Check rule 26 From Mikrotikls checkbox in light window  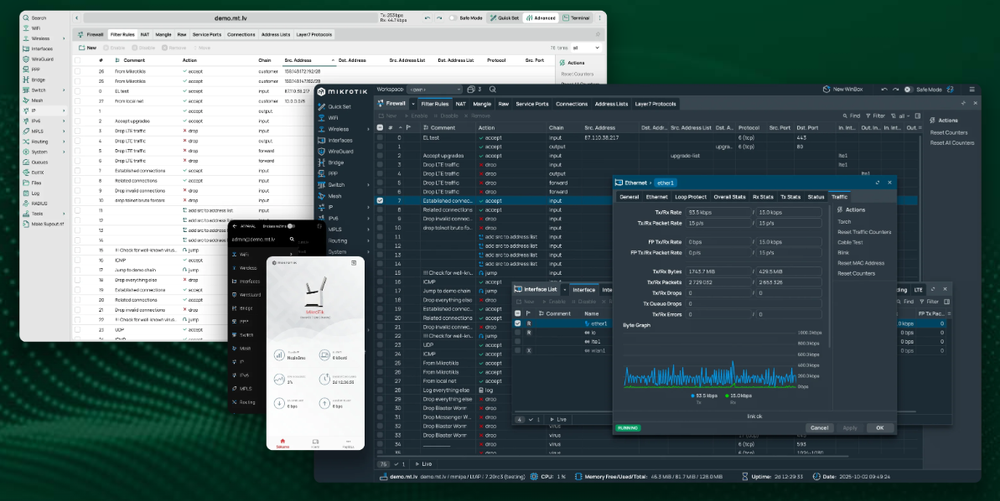[77, 71]
